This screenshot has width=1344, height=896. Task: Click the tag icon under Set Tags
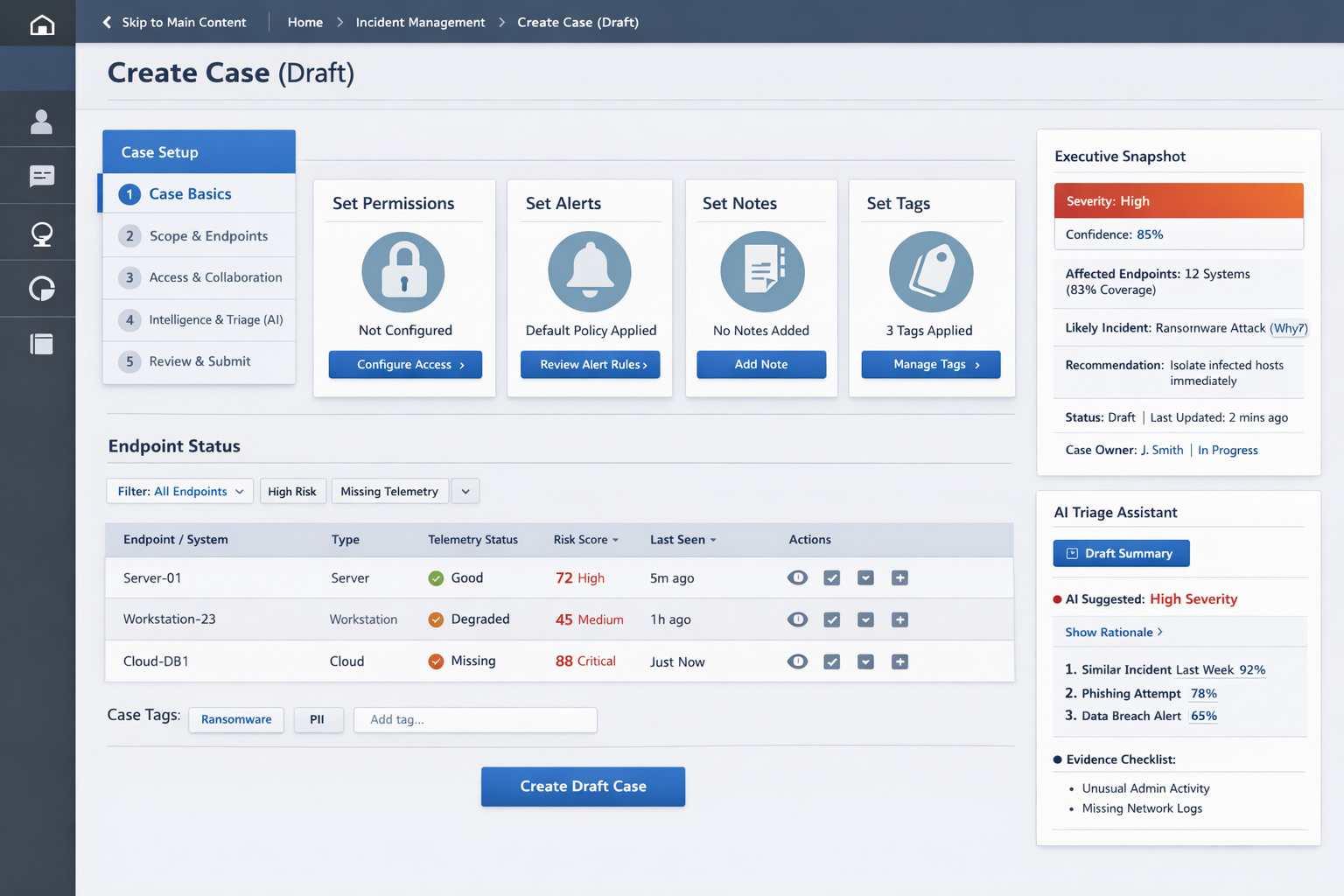click(x=930, y=272)
